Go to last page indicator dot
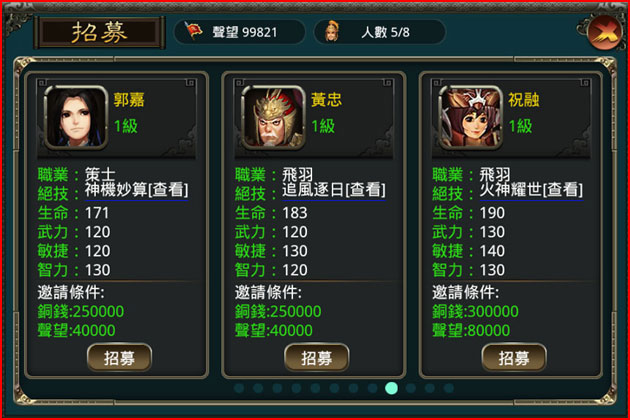Viewport: 630px width, 420px height. click(449, 388)
